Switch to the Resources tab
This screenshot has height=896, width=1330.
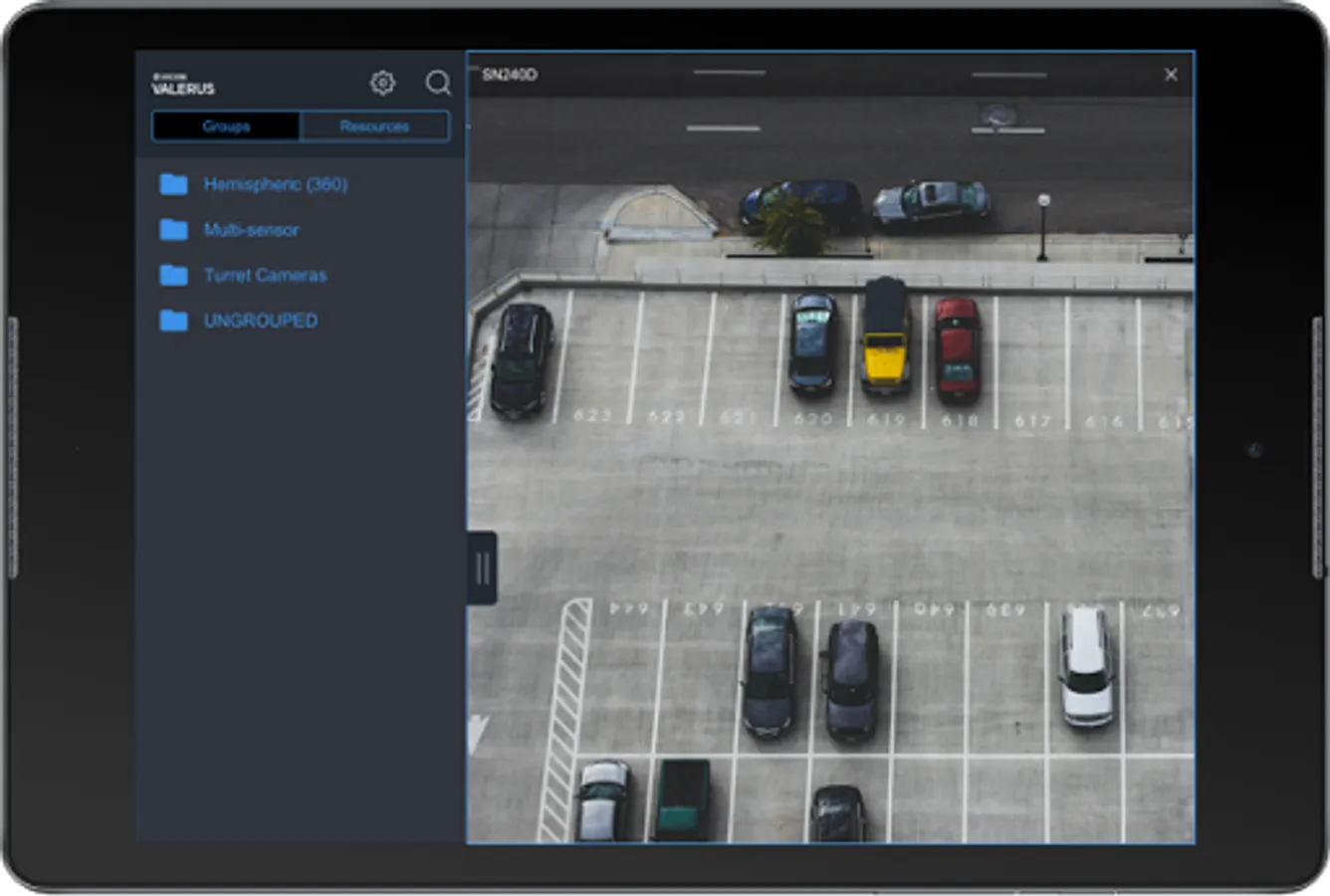pyautogui.click(x=374, y=126)
